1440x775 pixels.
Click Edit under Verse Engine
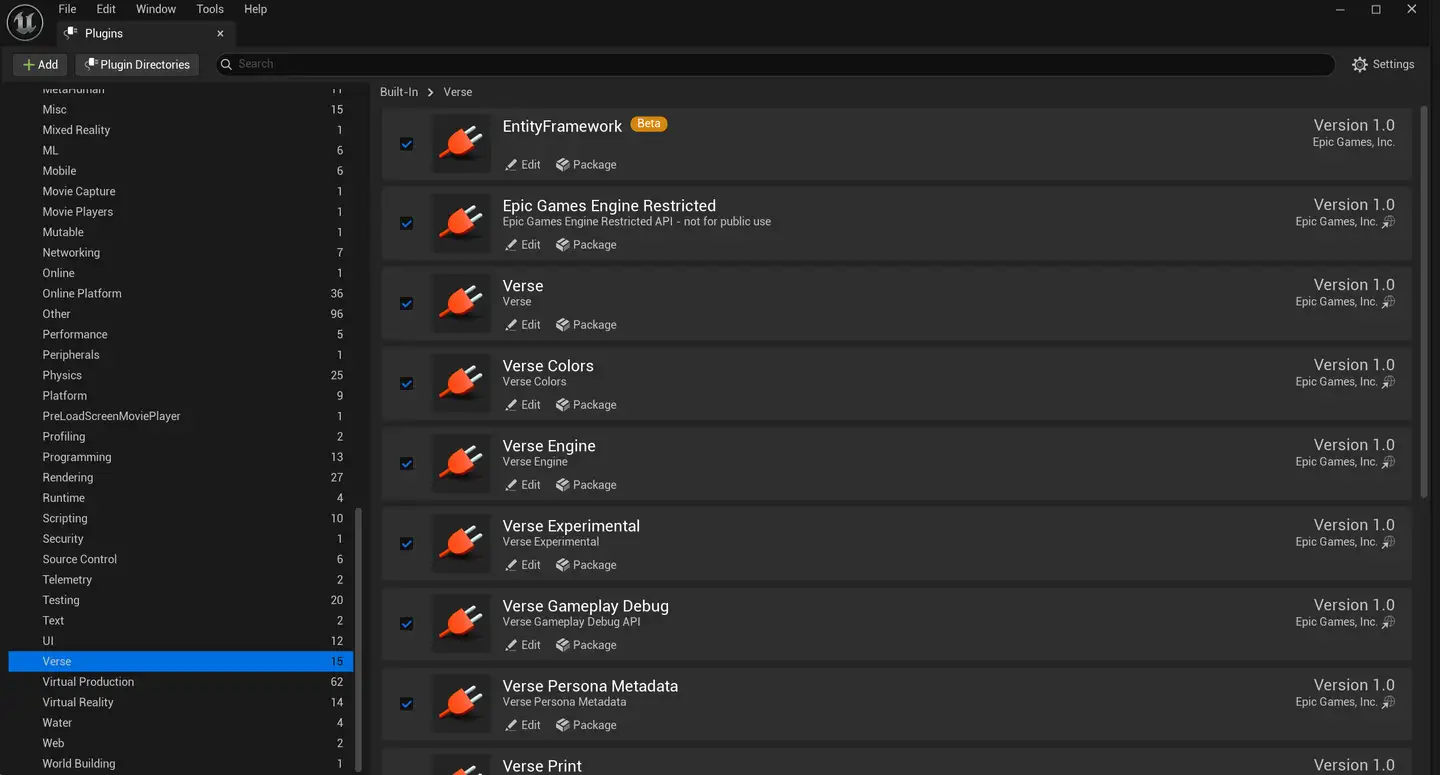click(x=523, y=485)
